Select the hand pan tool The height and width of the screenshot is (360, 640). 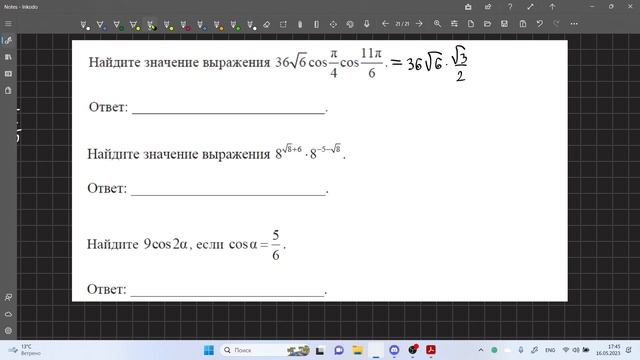[300, 24]
